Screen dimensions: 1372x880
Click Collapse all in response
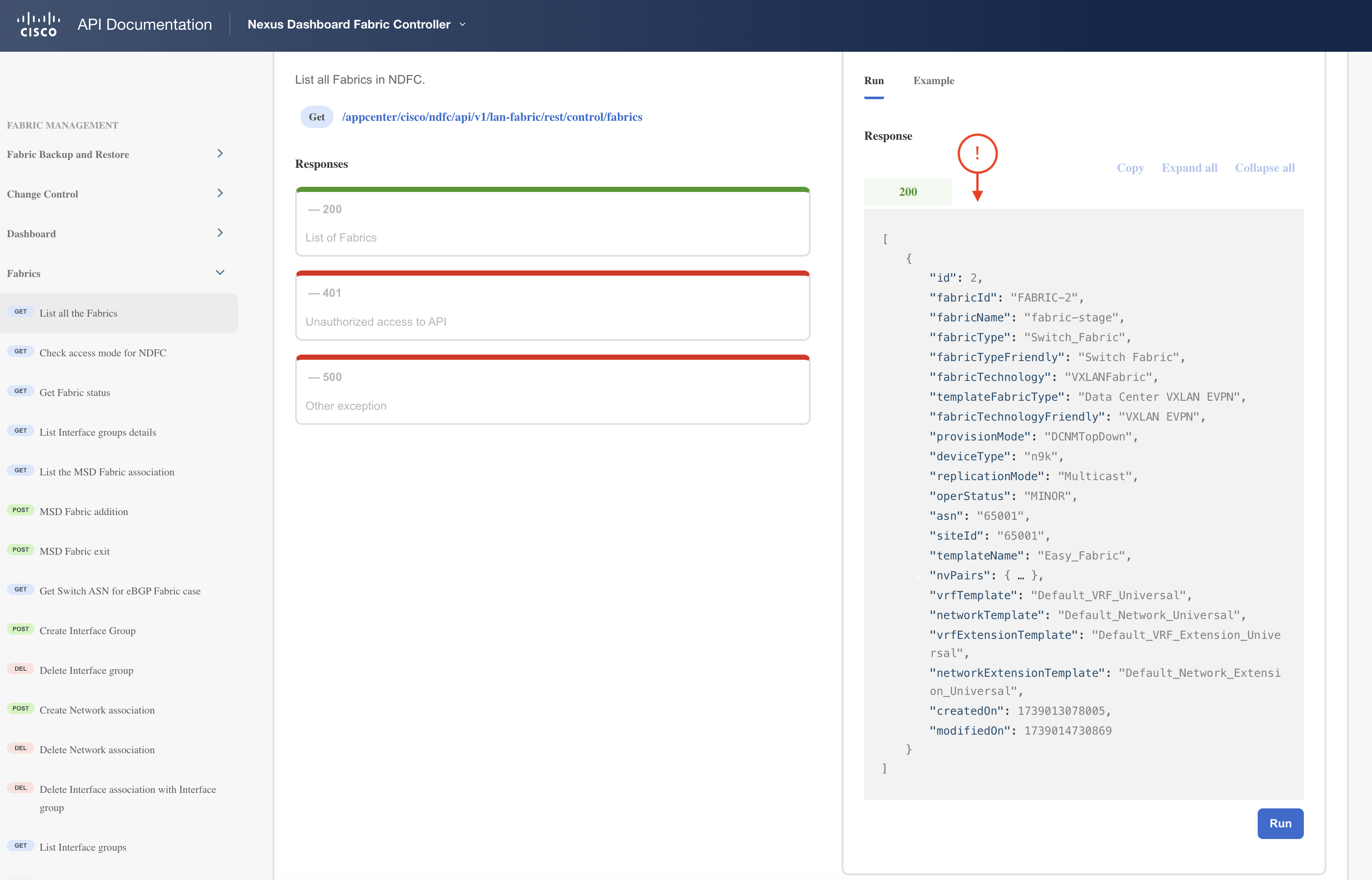point(1265,168)
